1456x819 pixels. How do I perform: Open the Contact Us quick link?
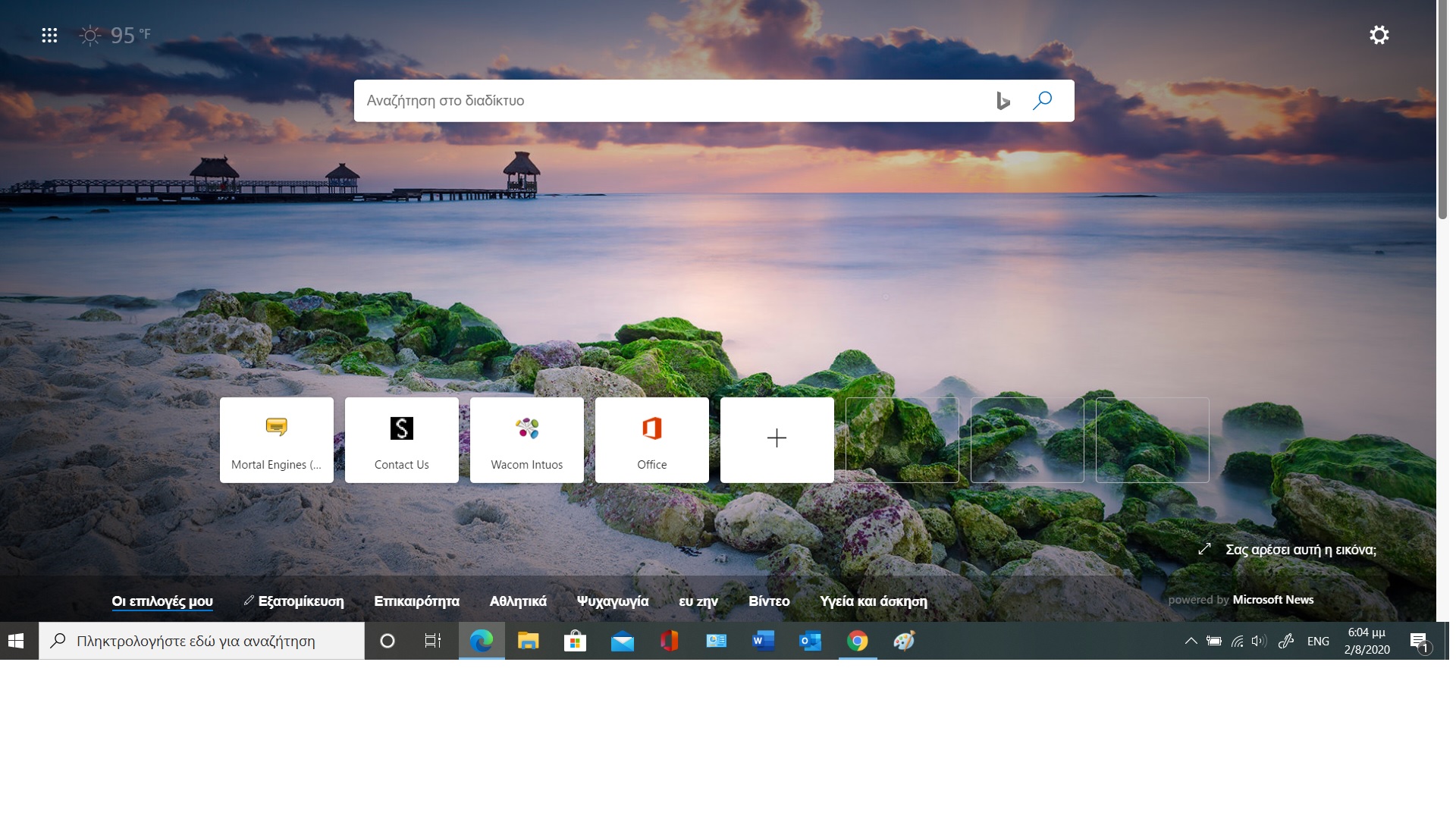tap(401, 440)
